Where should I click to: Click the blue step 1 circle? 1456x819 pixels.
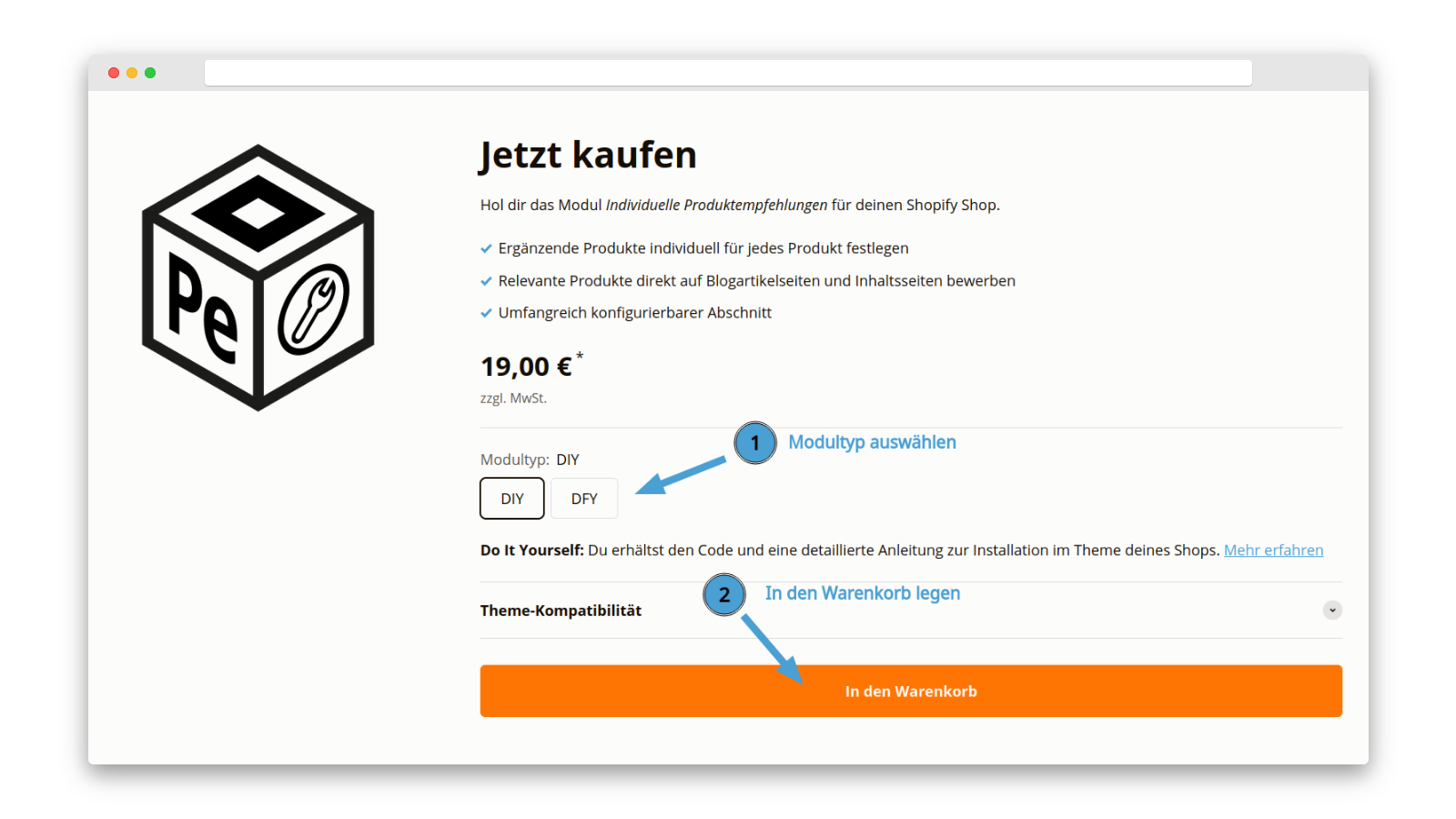755,443
